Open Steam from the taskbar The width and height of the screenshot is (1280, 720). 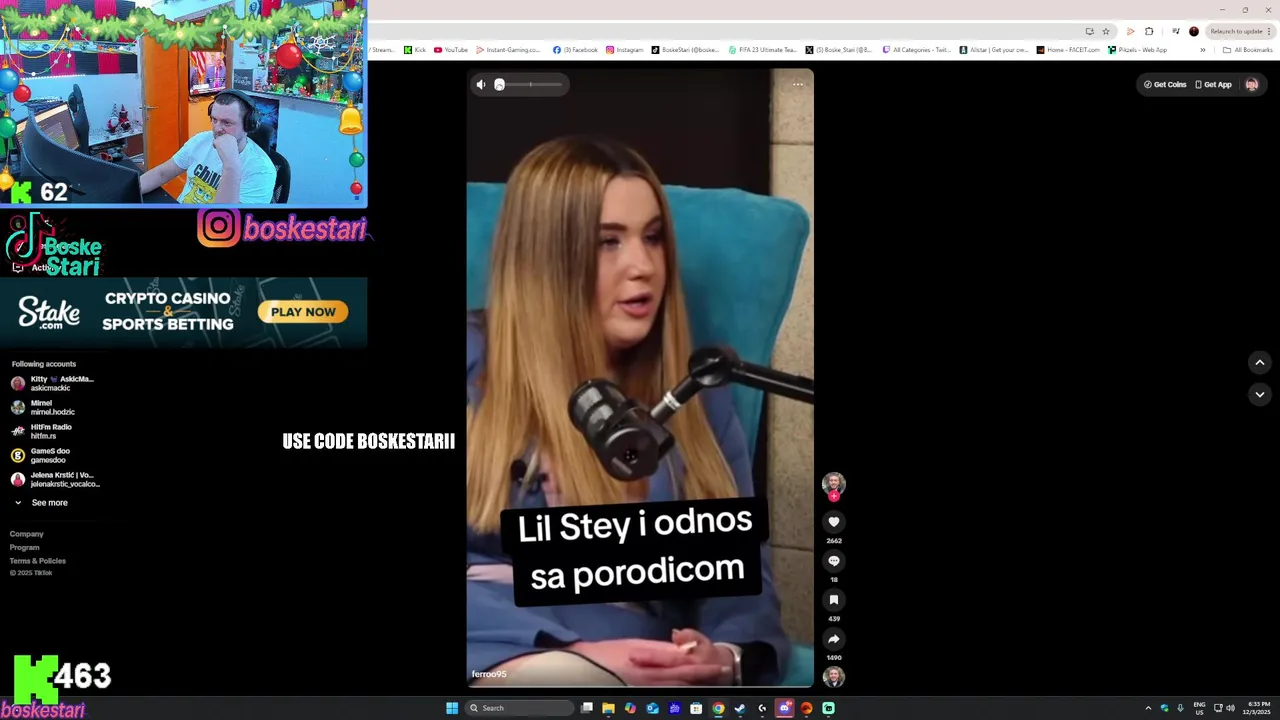(740, 708)
